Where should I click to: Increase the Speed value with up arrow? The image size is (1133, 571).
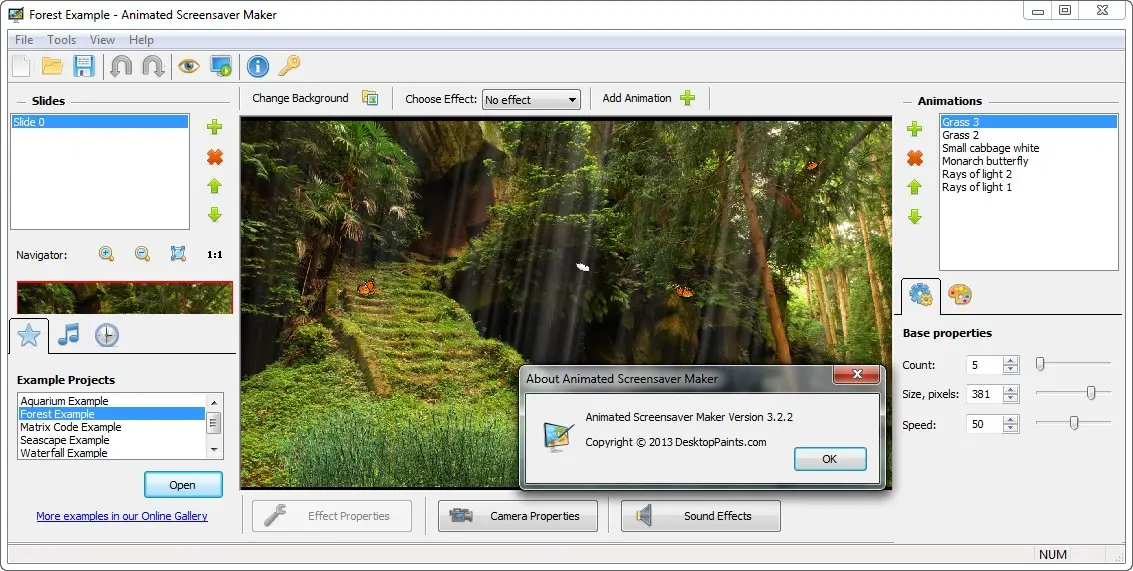(x=1011, y=420)
